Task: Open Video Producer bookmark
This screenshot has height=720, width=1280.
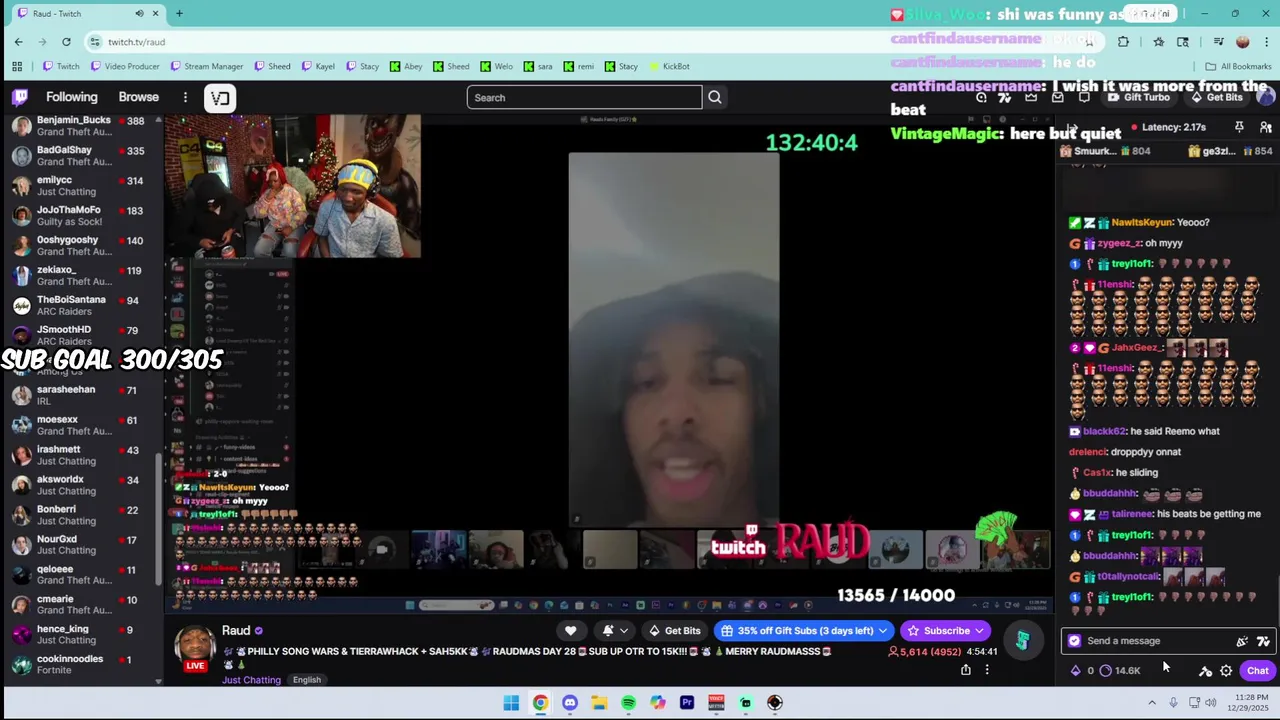Action: [x=125, y=66]
